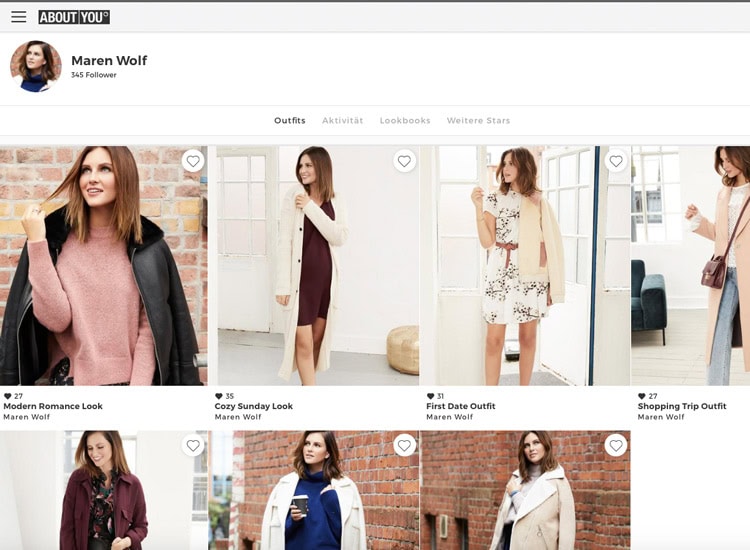
Task: Tap heart on blue sweater coffee outfit
Action: pyautogui.click(x=404, y=445)
